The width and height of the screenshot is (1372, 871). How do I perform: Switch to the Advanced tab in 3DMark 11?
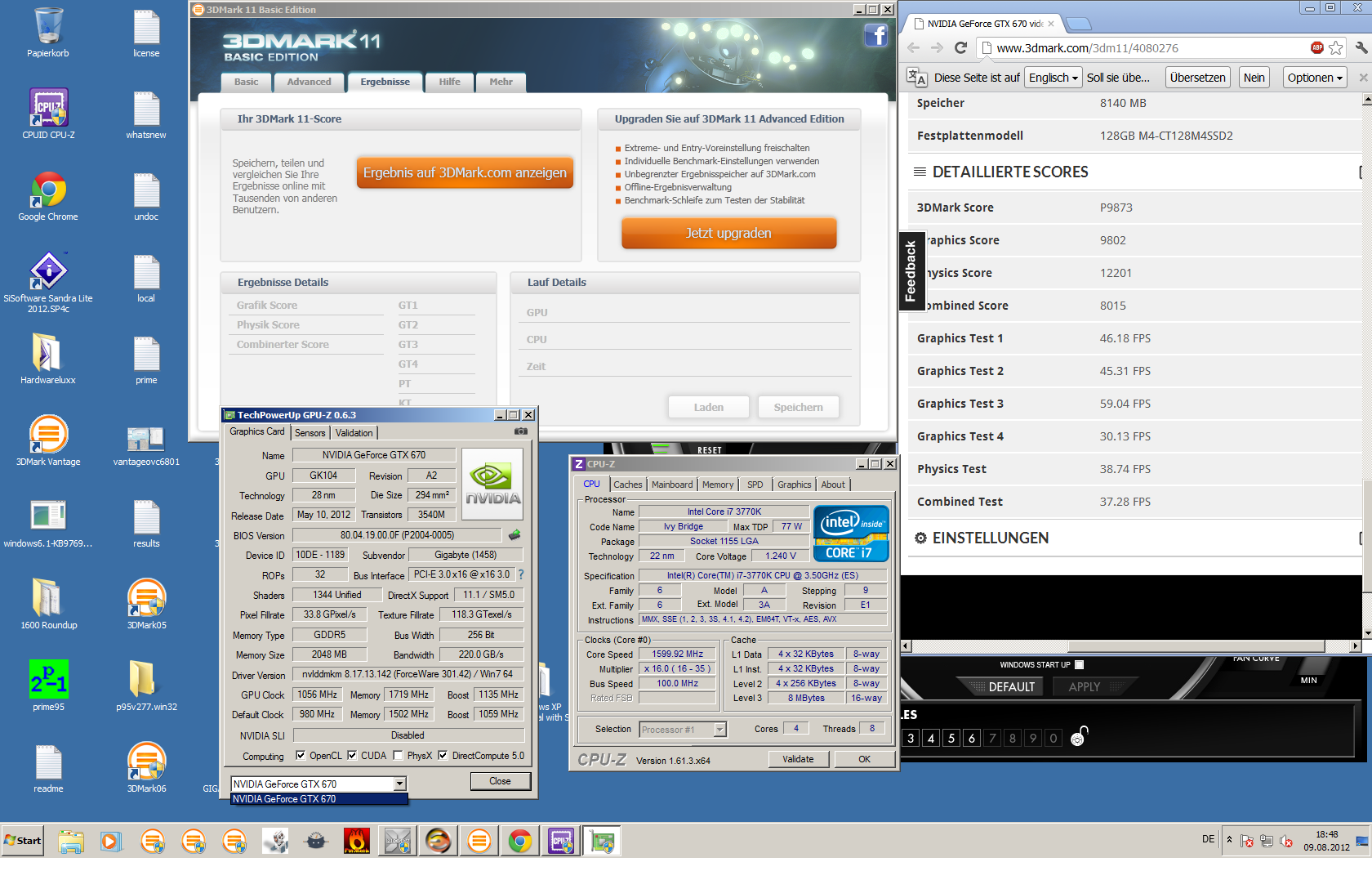(x=309, y=82)
